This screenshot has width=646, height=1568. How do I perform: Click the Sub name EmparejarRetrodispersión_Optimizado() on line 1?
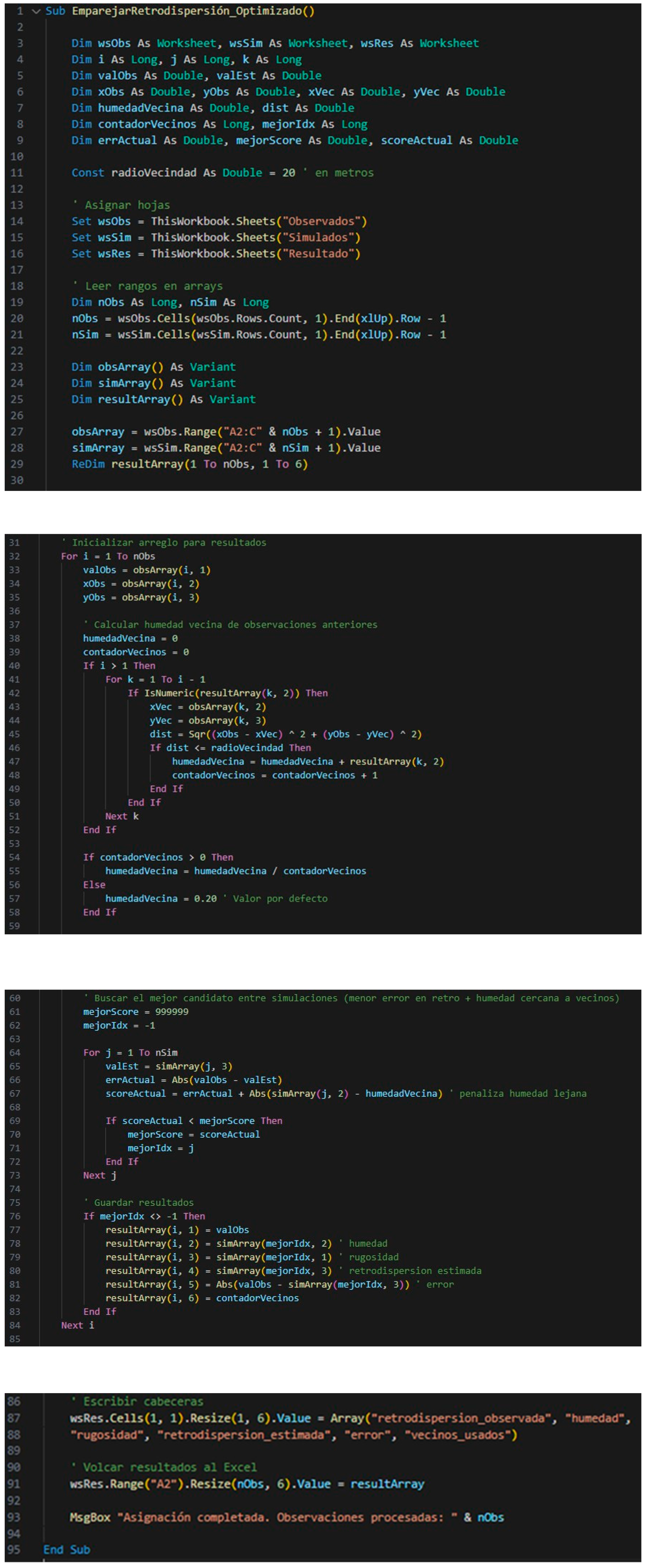(x=193, y=11)
